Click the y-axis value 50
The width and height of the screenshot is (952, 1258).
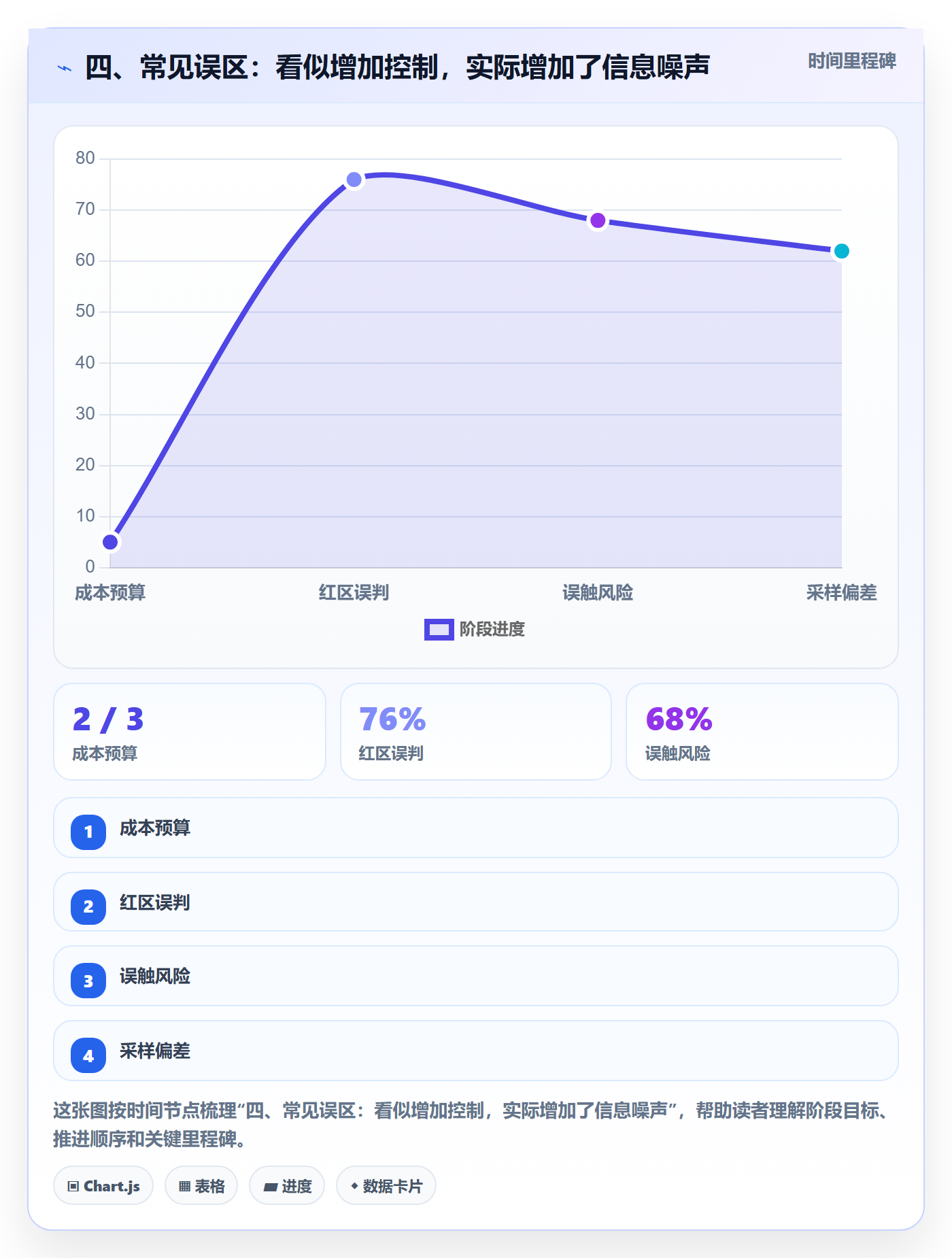(x=85, y=311)
